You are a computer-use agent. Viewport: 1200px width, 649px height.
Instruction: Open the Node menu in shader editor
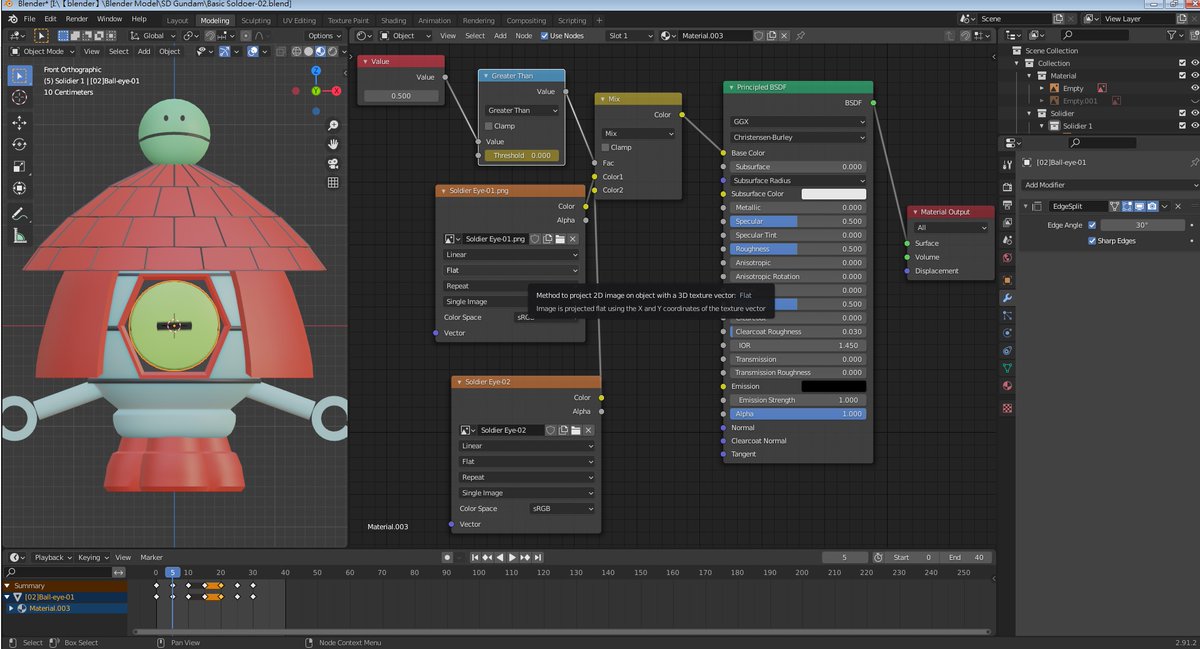click(523, 36)
